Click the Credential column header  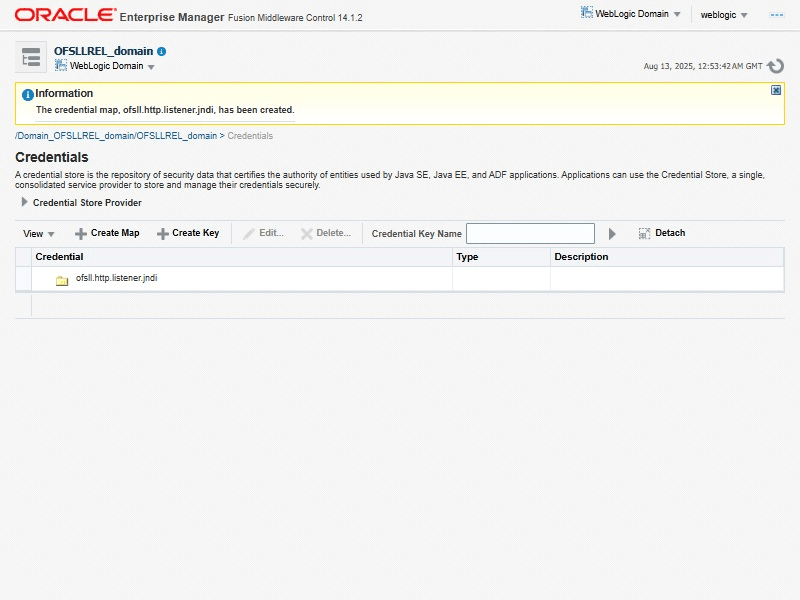point(242,257)
